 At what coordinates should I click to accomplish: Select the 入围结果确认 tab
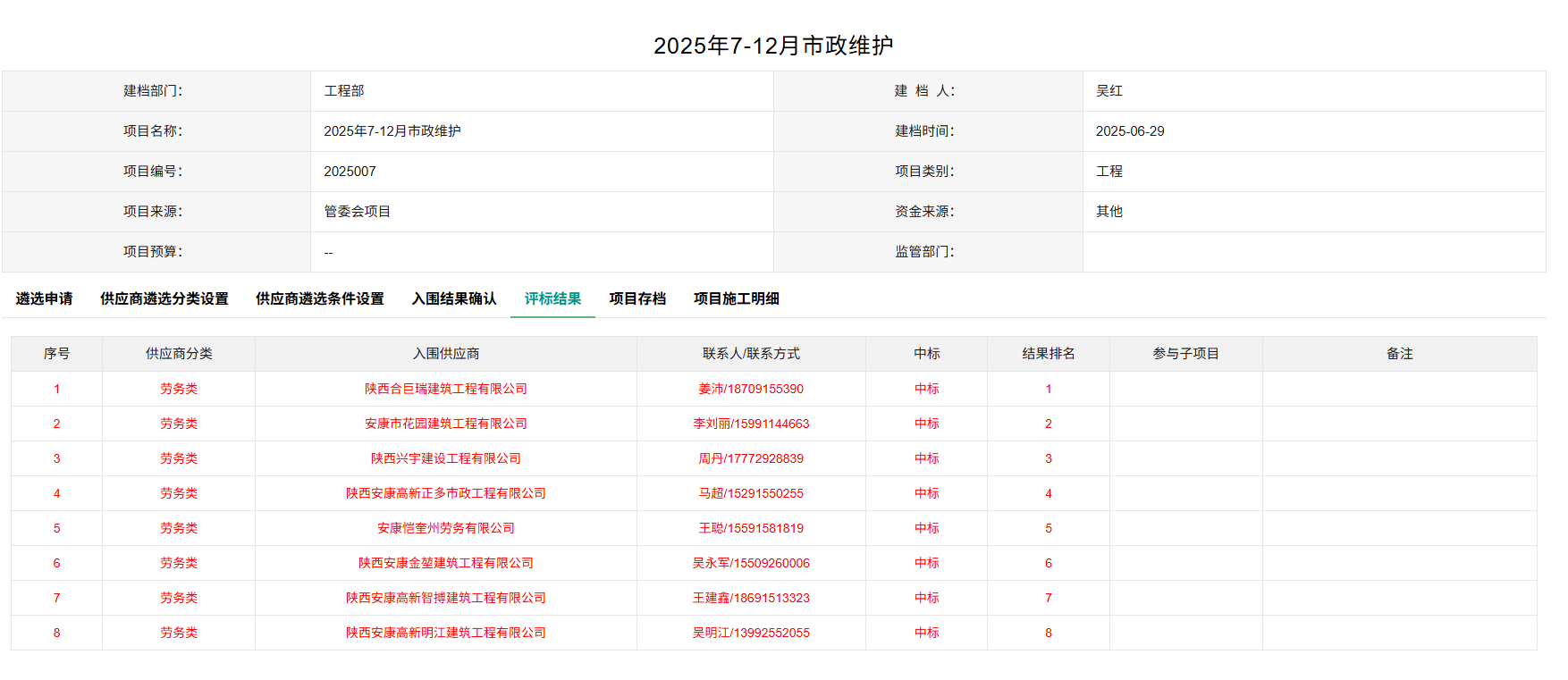click(x=453, y=298)
